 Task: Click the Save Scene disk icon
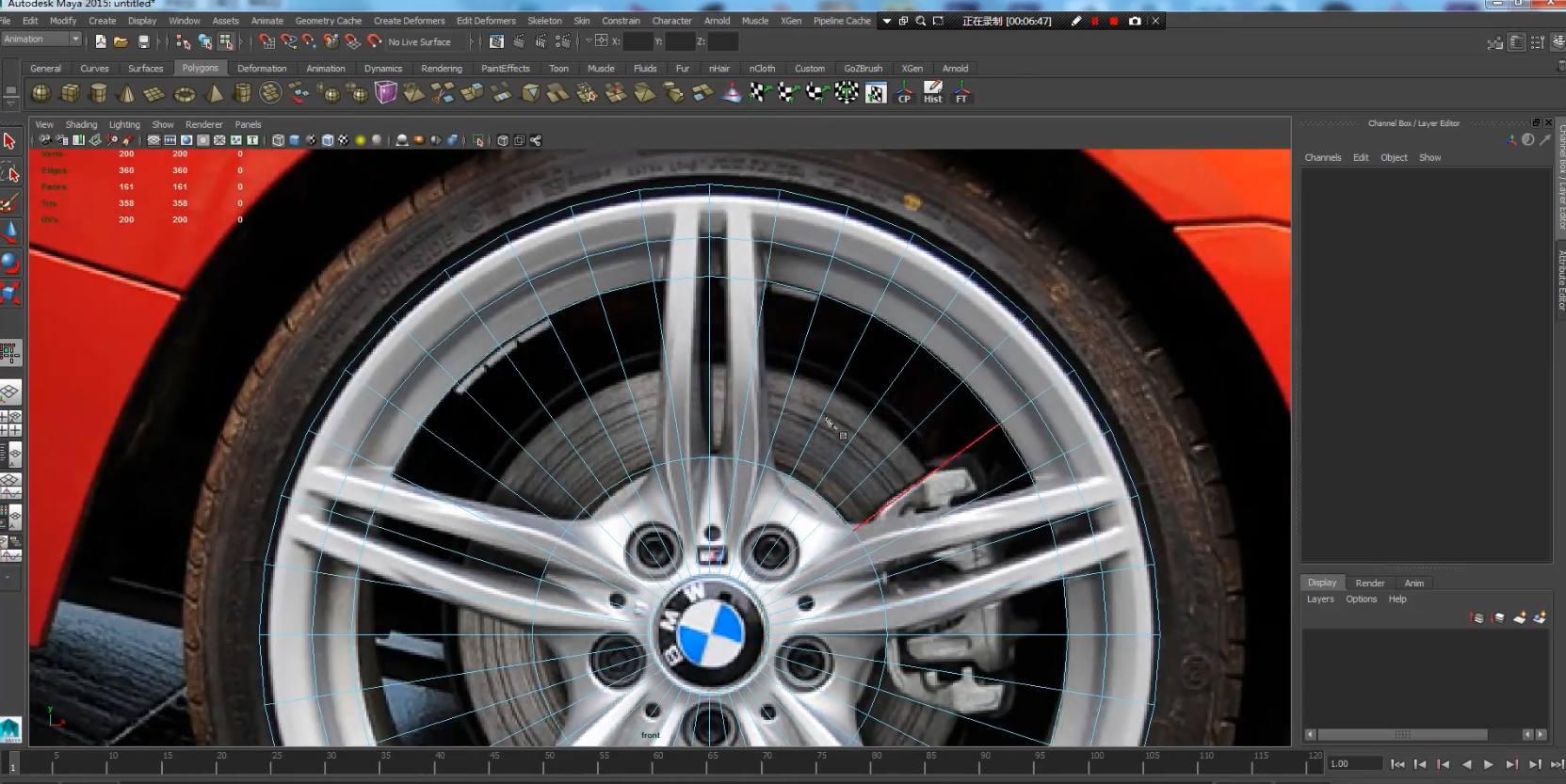144,41
